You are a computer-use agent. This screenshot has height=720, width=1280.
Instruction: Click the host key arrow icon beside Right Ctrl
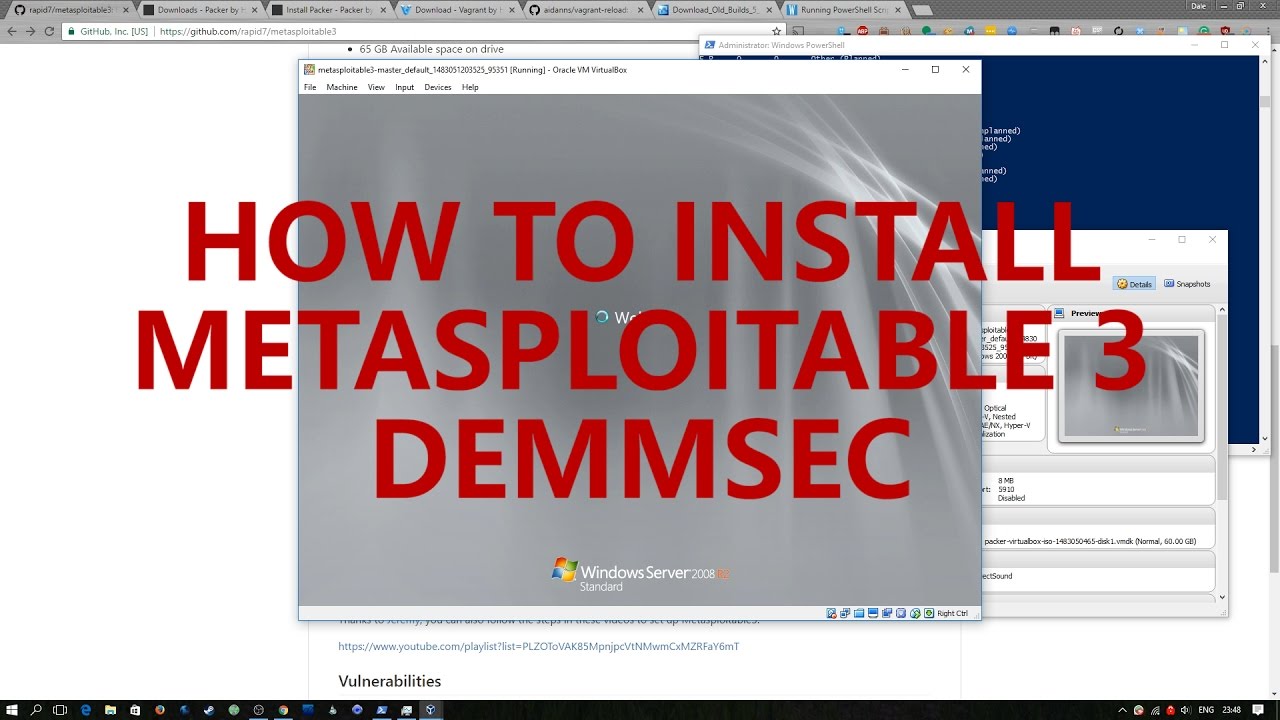929,613
